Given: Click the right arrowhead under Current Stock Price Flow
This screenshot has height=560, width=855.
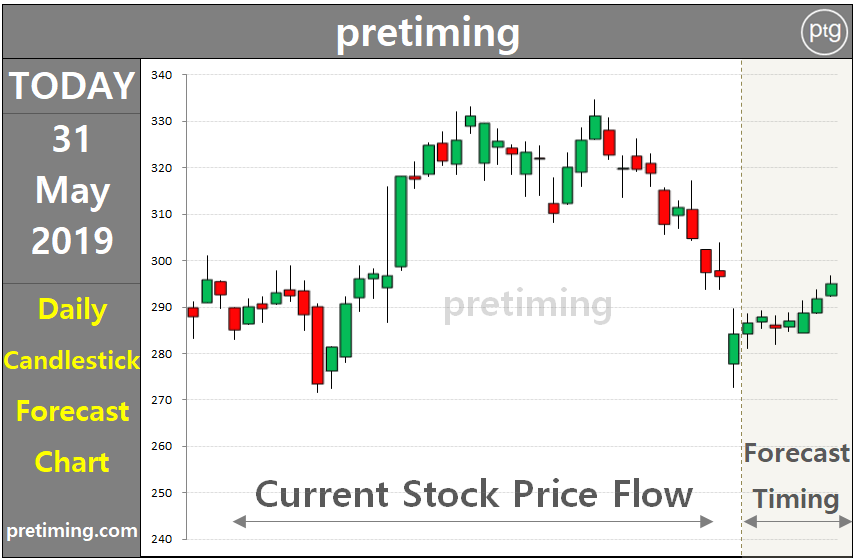Looking at the screenshot, I should (708, 521).
